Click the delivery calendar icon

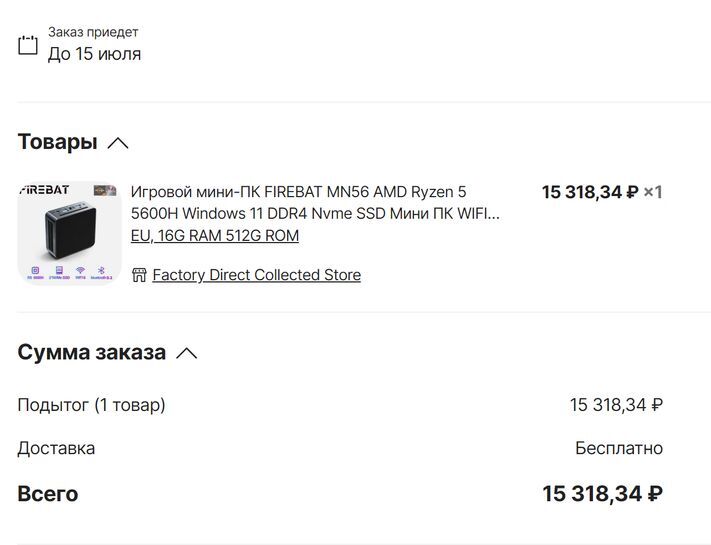tap(28, 45)
